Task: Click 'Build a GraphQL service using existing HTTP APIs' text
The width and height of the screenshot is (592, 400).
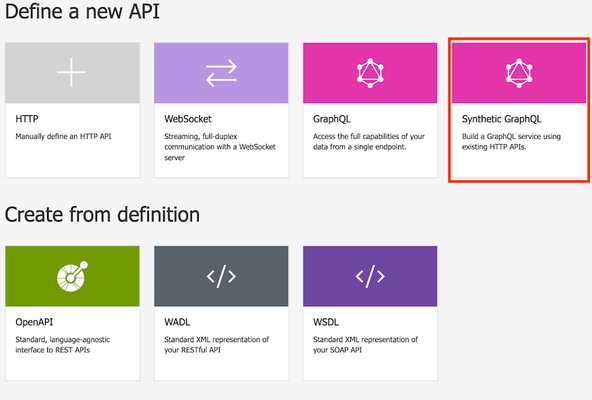Action: (x=511, y=142)
